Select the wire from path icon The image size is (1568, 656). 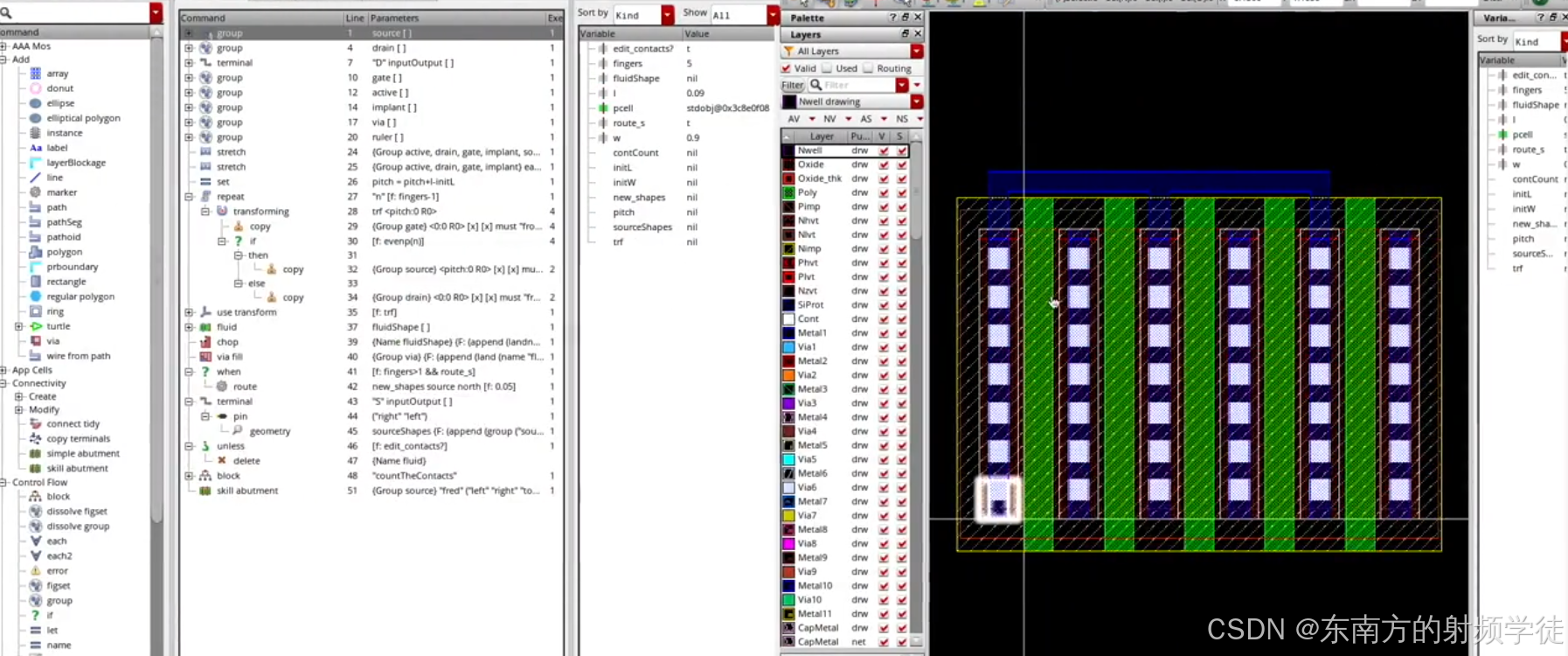(x=36, y=356)
